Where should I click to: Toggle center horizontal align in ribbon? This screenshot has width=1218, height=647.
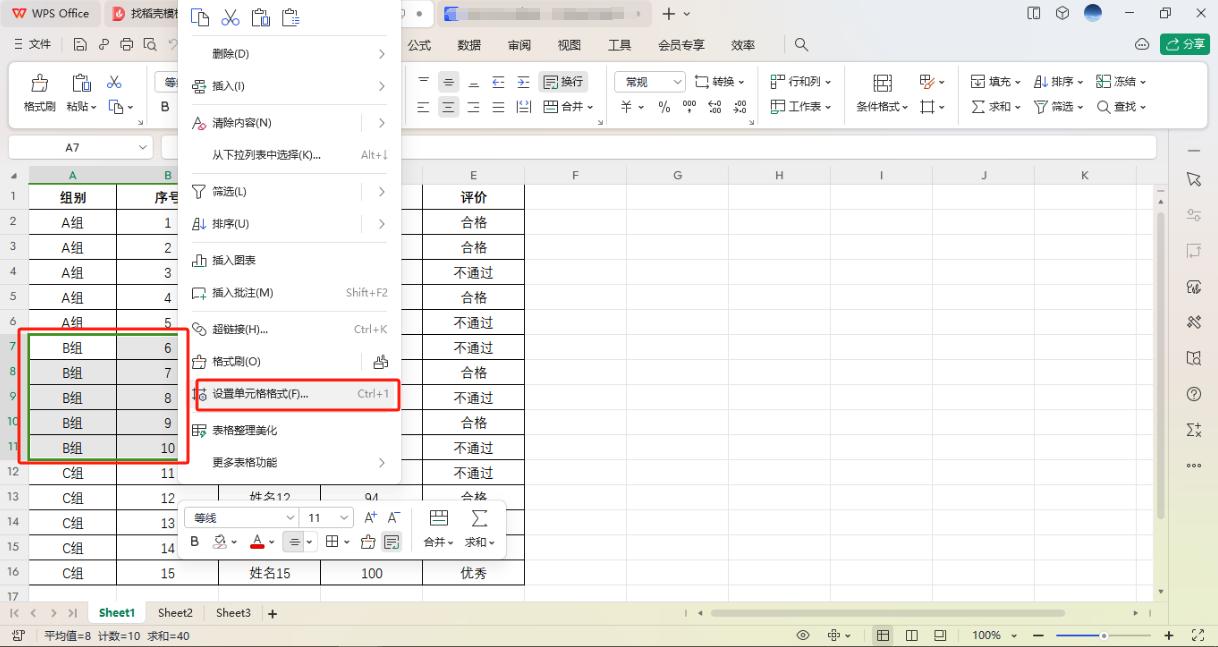point(449,107)
